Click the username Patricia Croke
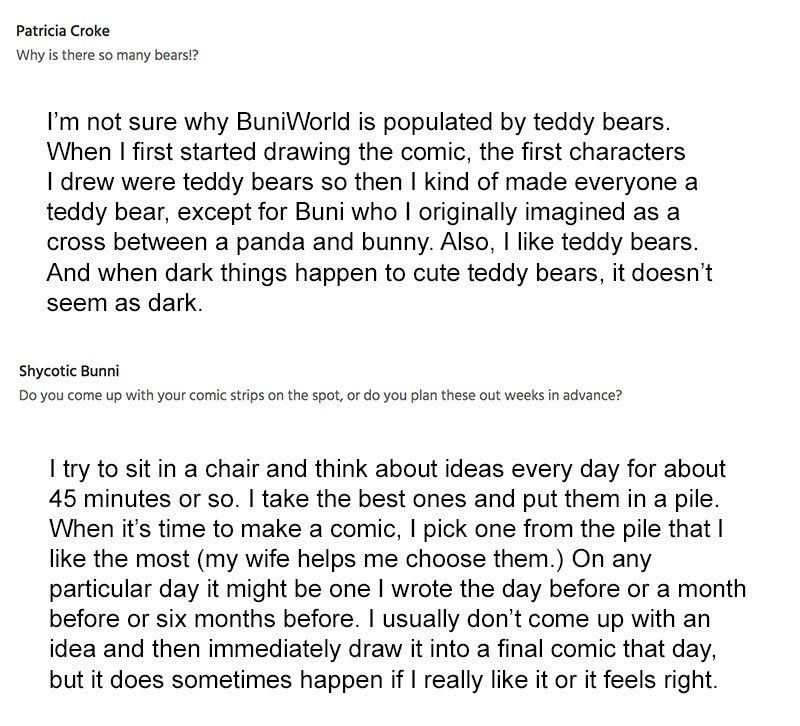 point(64,30)
